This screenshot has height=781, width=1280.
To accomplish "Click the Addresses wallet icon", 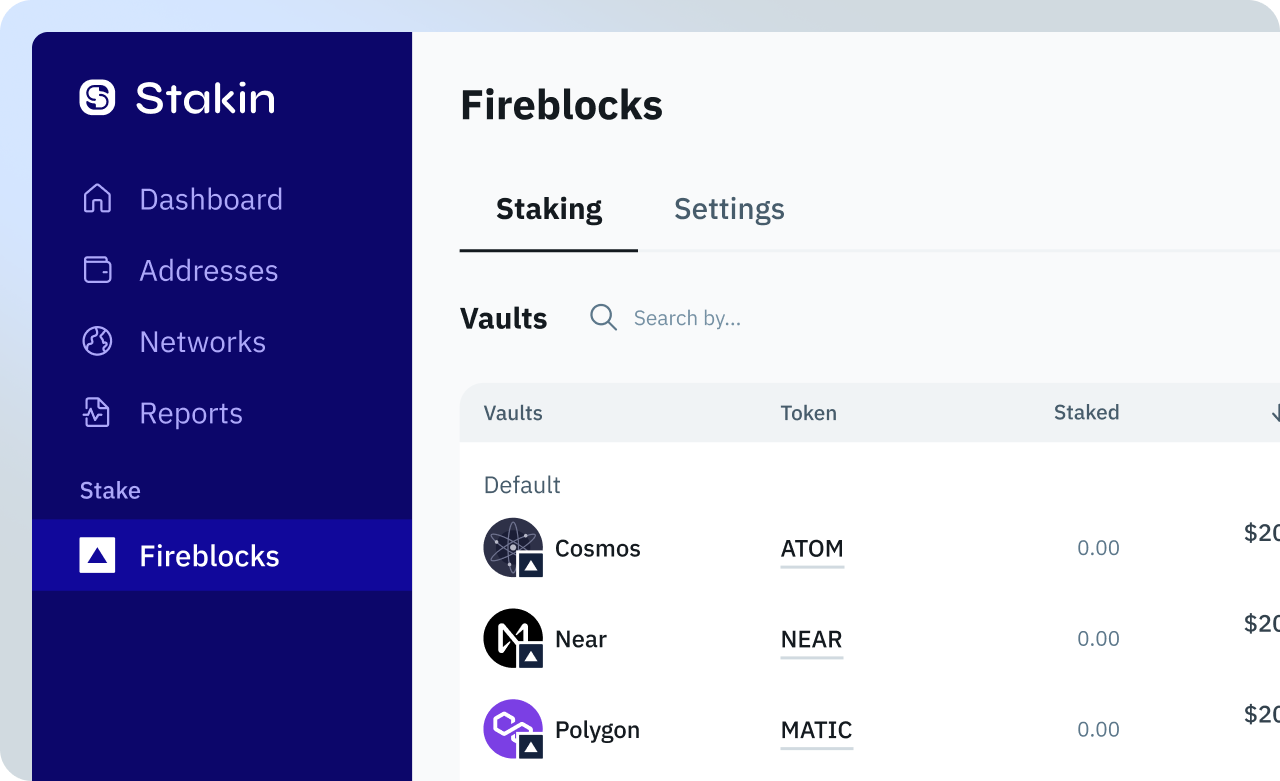I will tap(97, 270).
